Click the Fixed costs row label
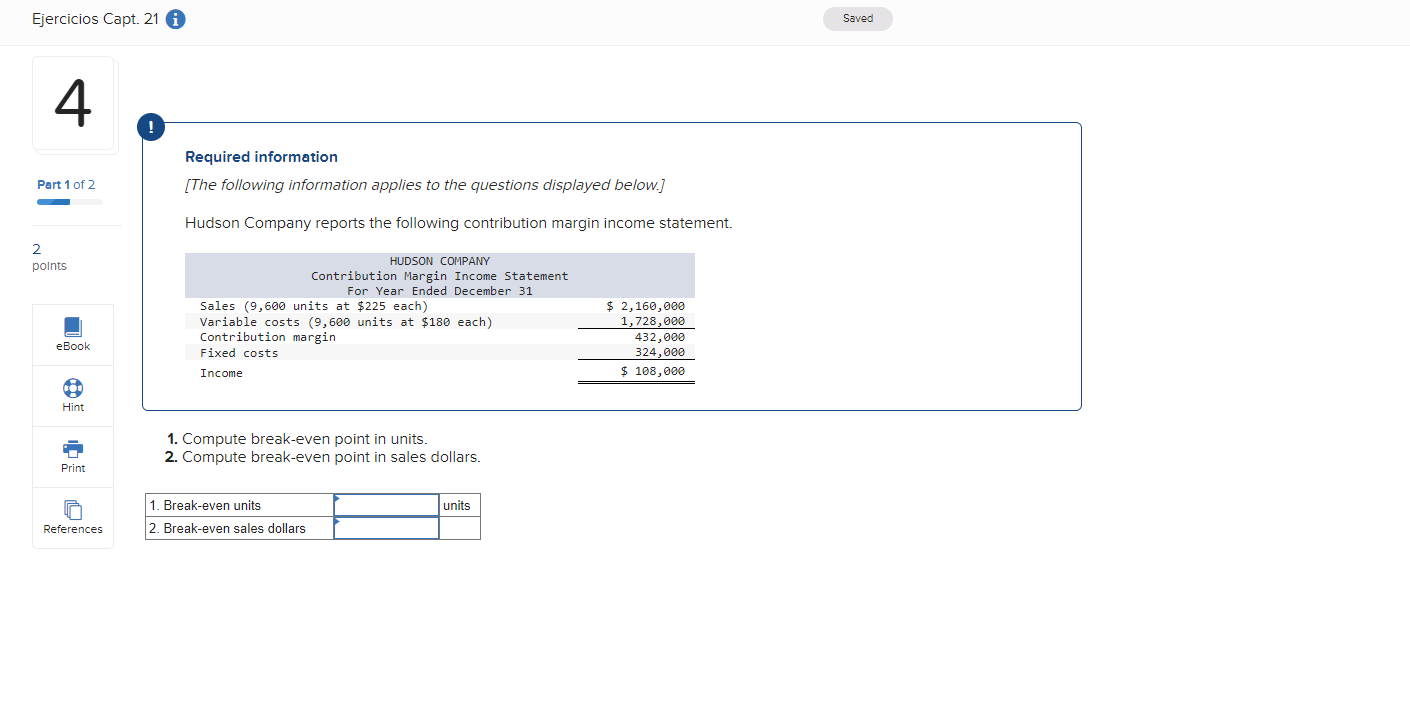Viewport: 1410px width, 711px height. [239, 353]
